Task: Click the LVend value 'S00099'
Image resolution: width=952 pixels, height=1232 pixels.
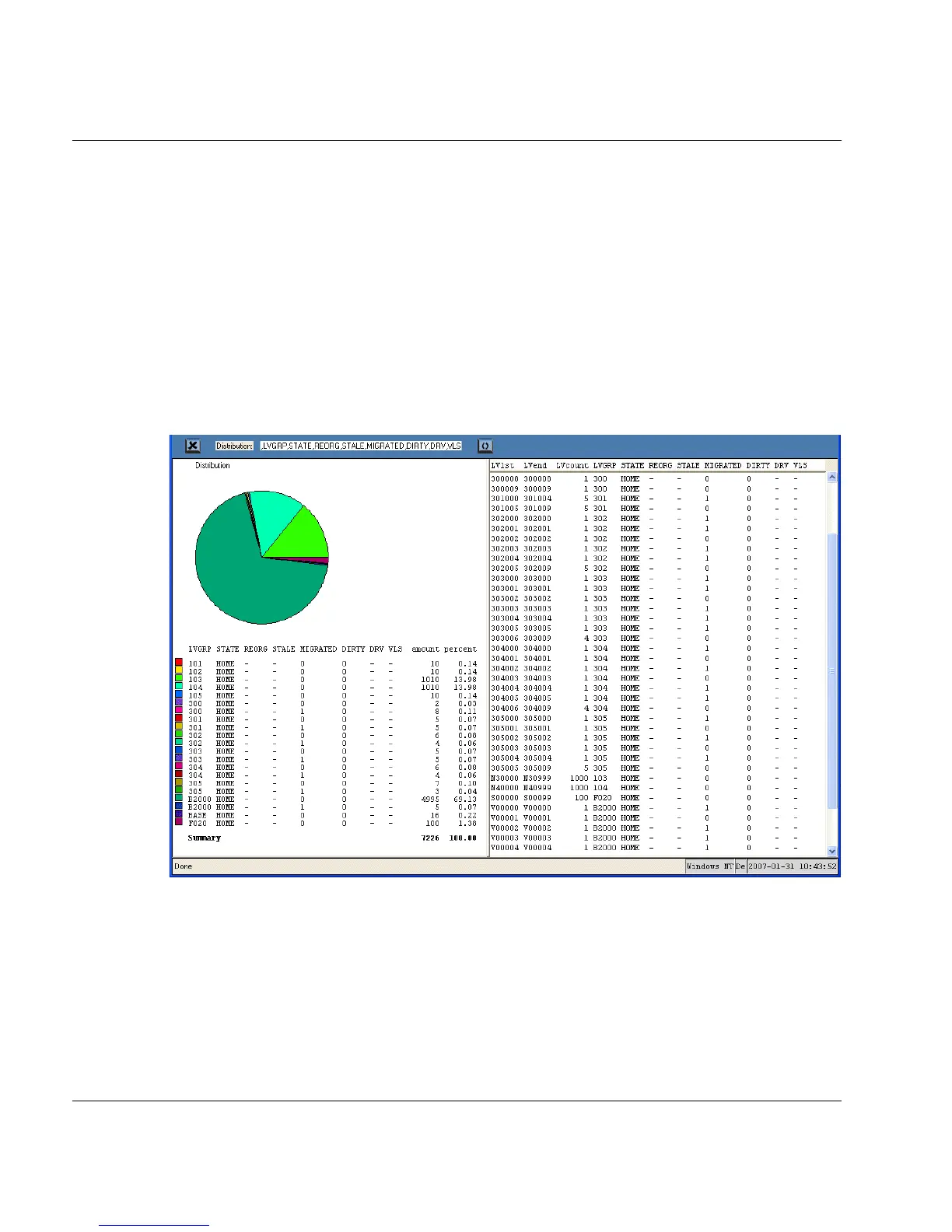Action: point(537,798)
